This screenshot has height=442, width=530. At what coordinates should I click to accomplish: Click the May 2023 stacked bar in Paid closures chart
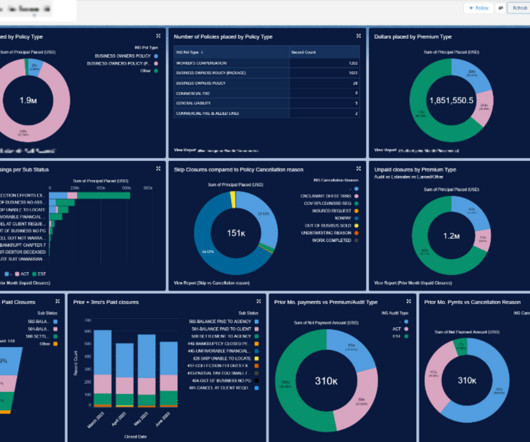click(x=147, y=371)
